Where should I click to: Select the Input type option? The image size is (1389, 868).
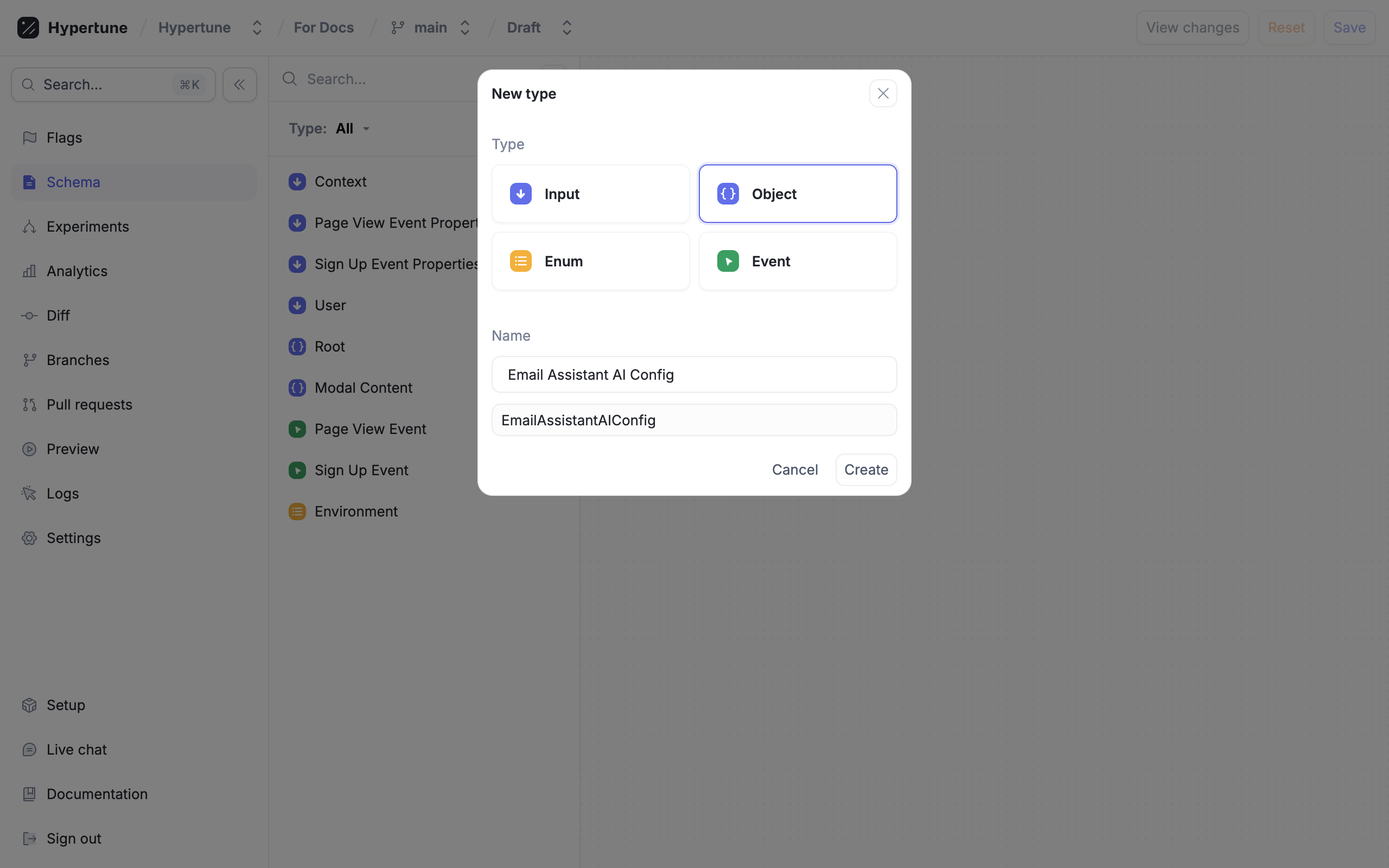pos(590,194)
